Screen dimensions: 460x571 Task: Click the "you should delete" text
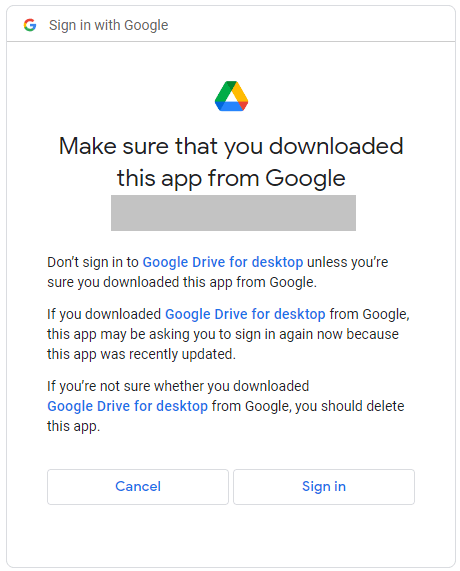pos(350,406)
